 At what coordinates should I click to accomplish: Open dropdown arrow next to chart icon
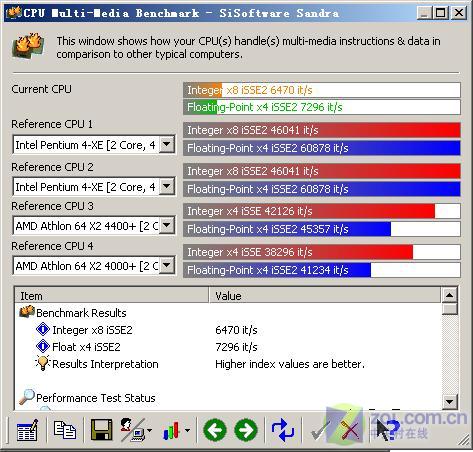click(x=187, y=431)
